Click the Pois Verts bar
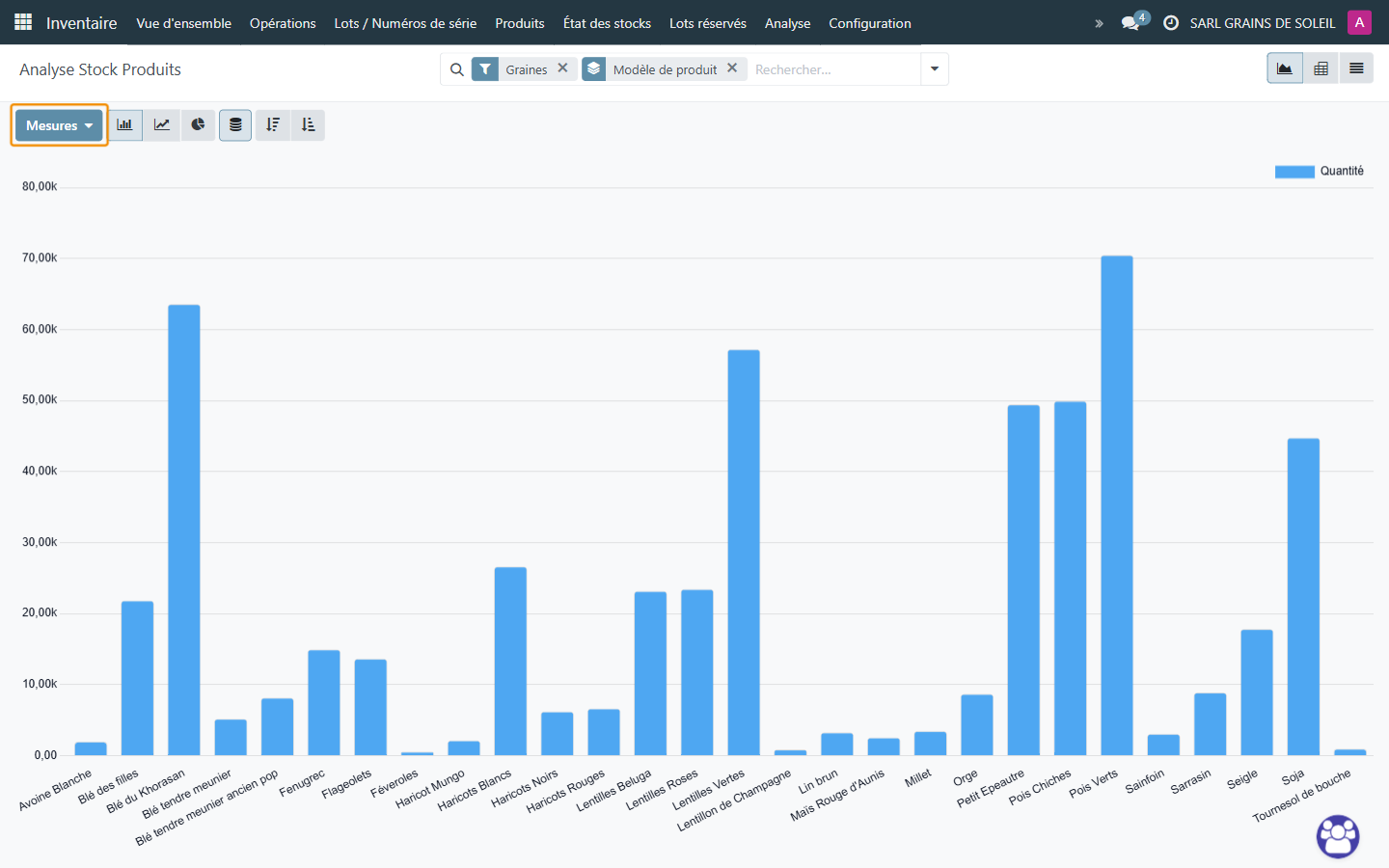 (1117, 505)
